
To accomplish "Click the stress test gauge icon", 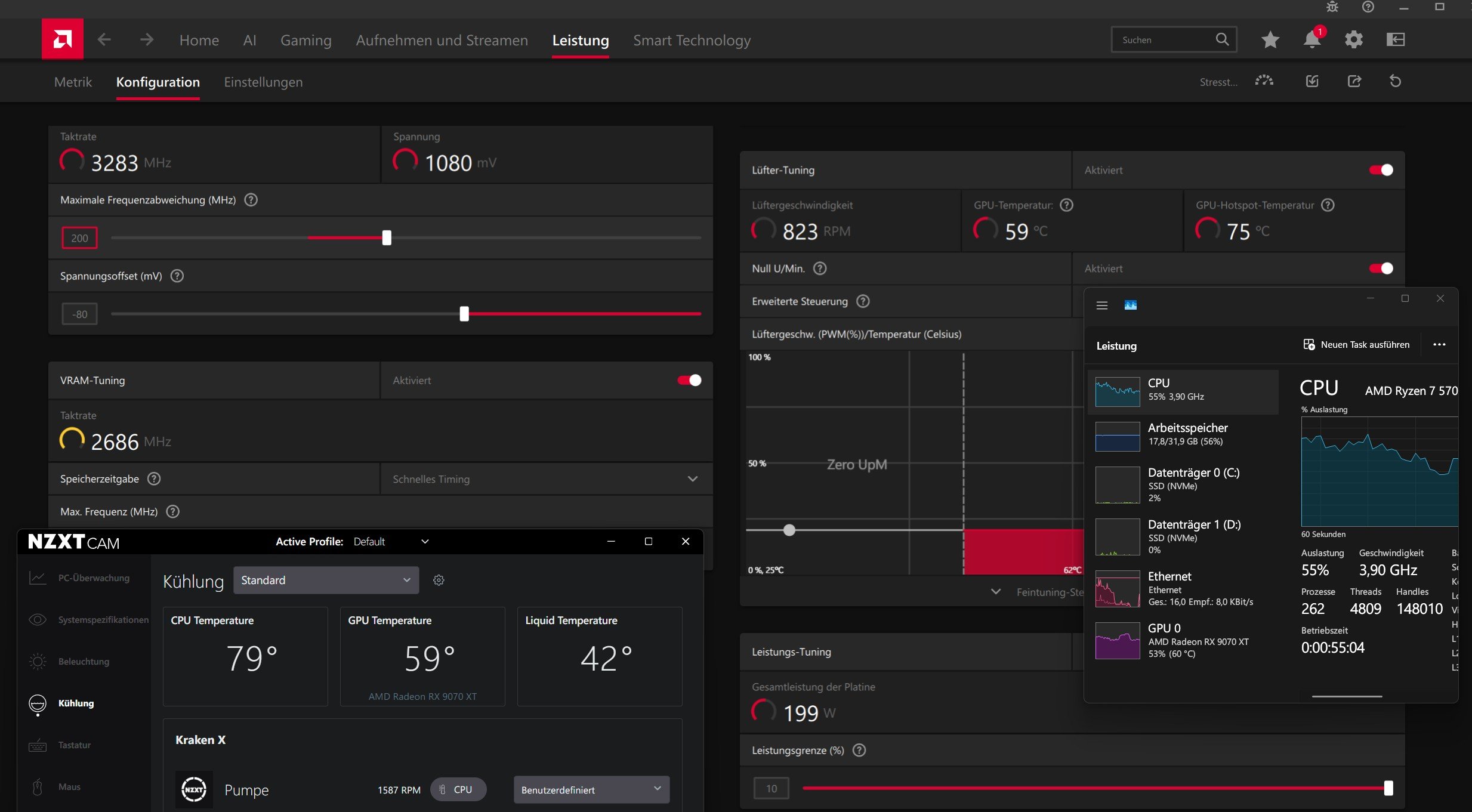I will [x=1264, y=81].
